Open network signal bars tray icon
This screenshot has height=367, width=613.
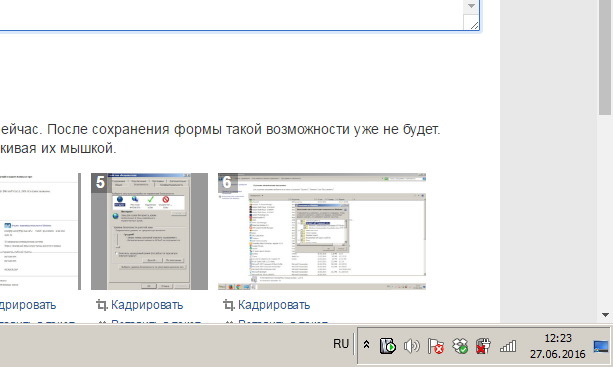508,346
